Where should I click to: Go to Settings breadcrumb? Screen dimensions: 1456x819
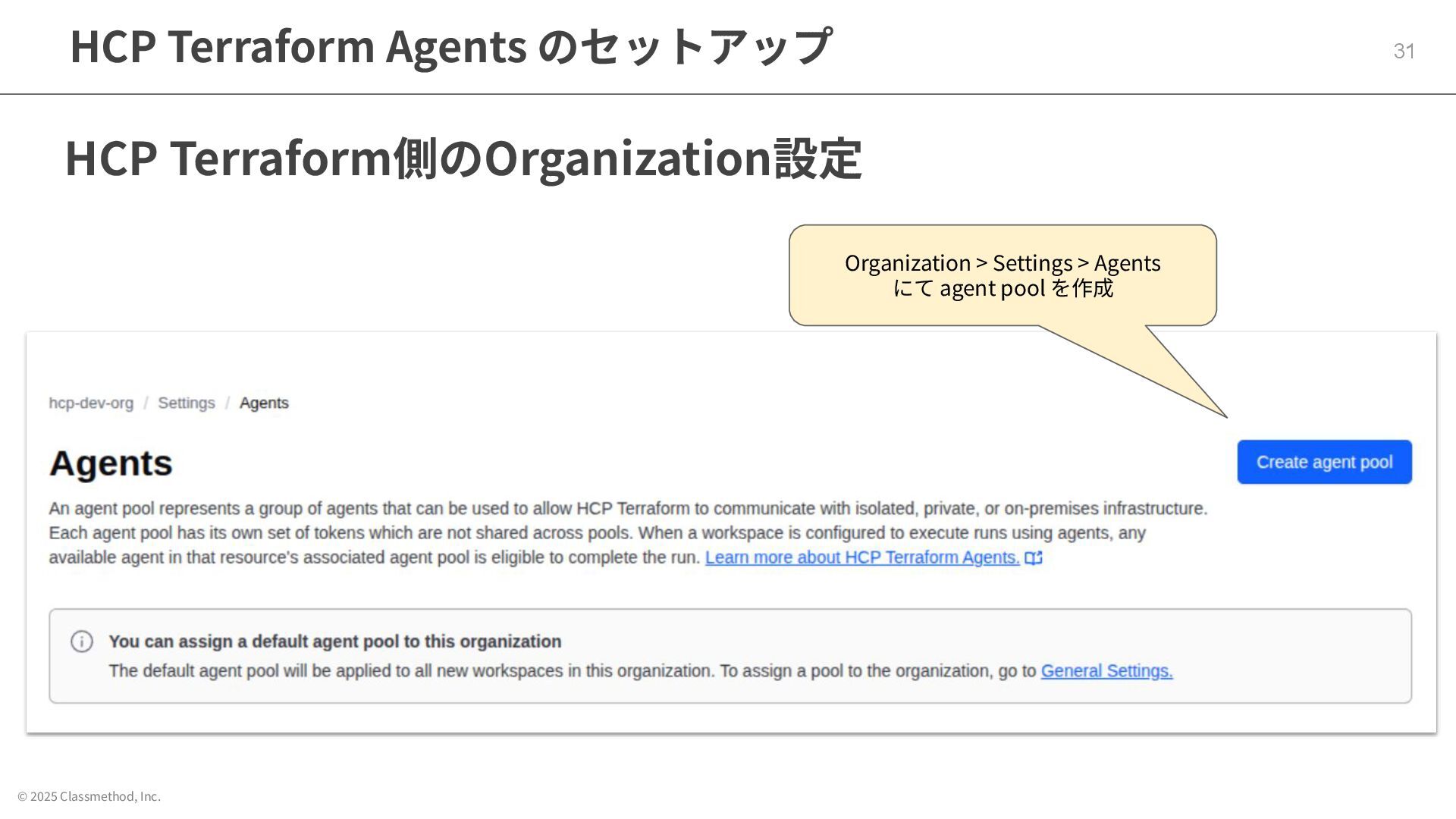186,403
